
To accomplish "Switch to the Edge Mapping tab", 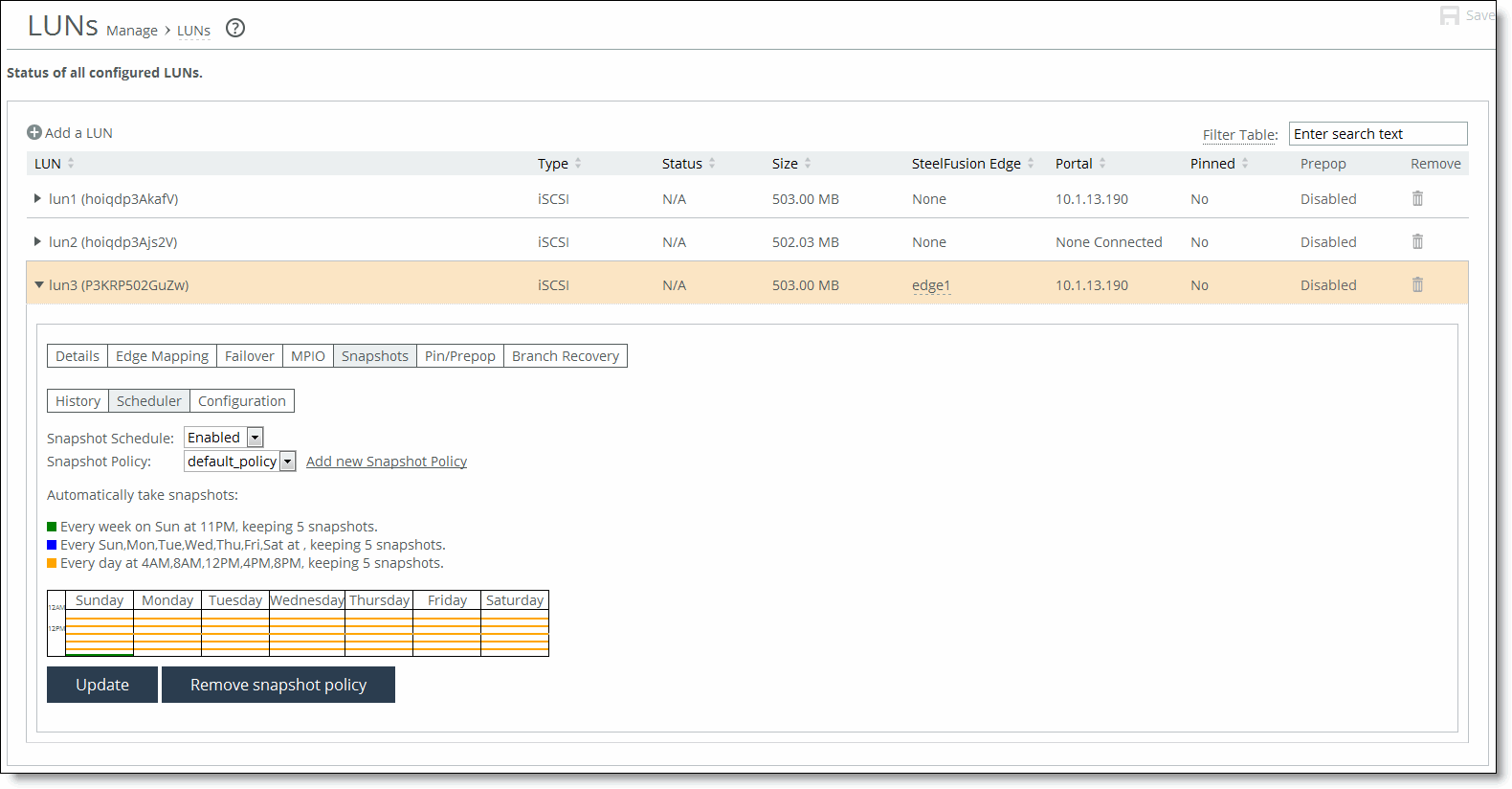I will [x=162, y=356].
